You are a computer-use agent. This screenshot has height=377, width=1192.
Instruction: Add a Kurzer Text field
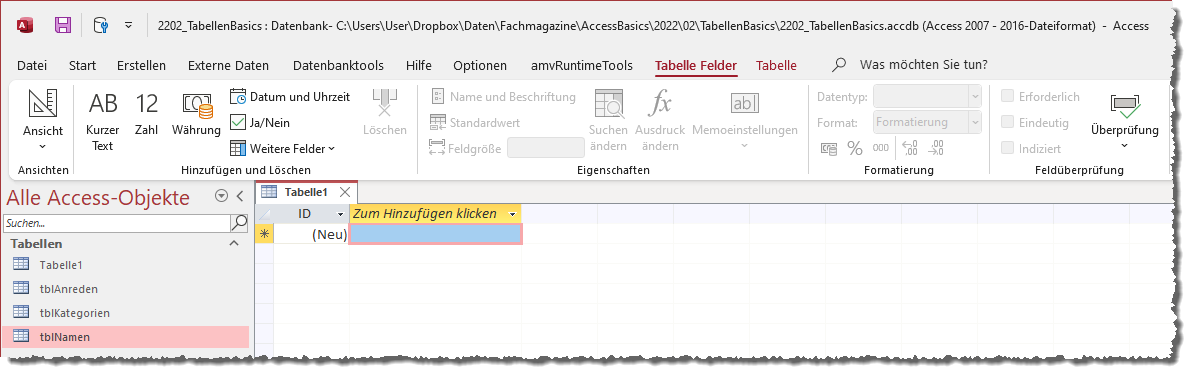103,122
